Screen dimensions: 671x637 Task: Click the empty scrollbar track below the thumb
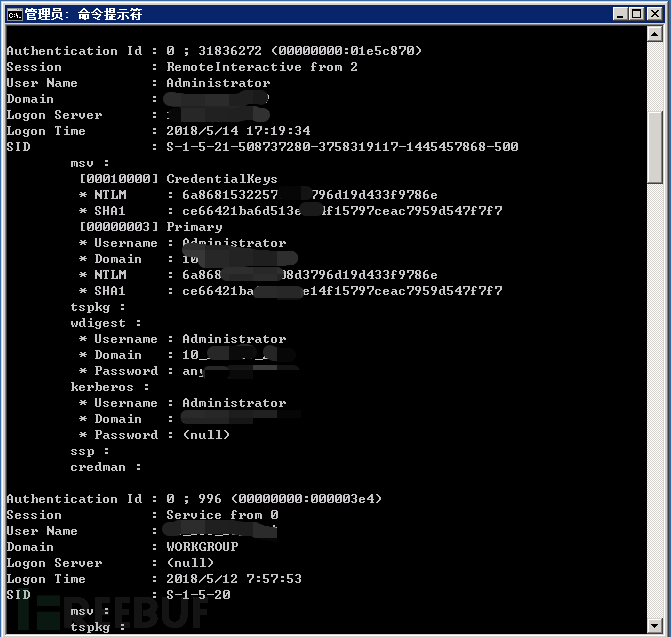click(x=655, y=400)
